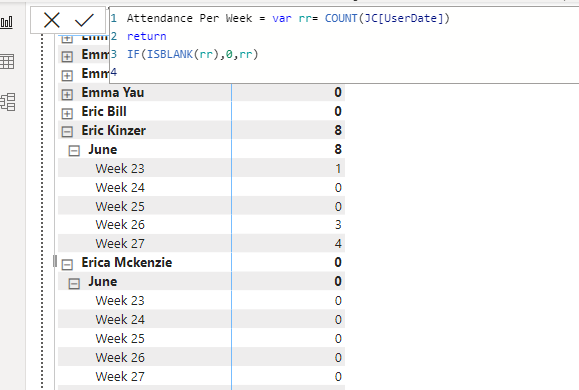Screen dimensions: 579x390
Task: Open the Model view icon in sidebar
Action: (8, 102)
